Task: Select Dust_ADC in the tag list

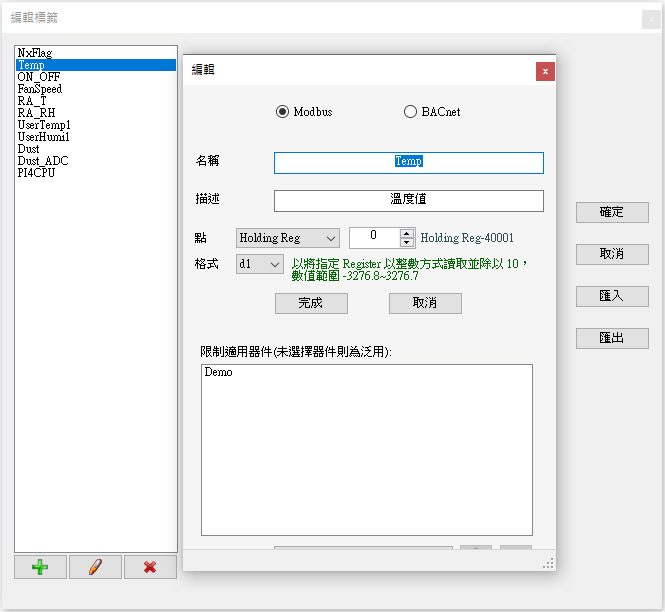Action: (x=43, y=161)
